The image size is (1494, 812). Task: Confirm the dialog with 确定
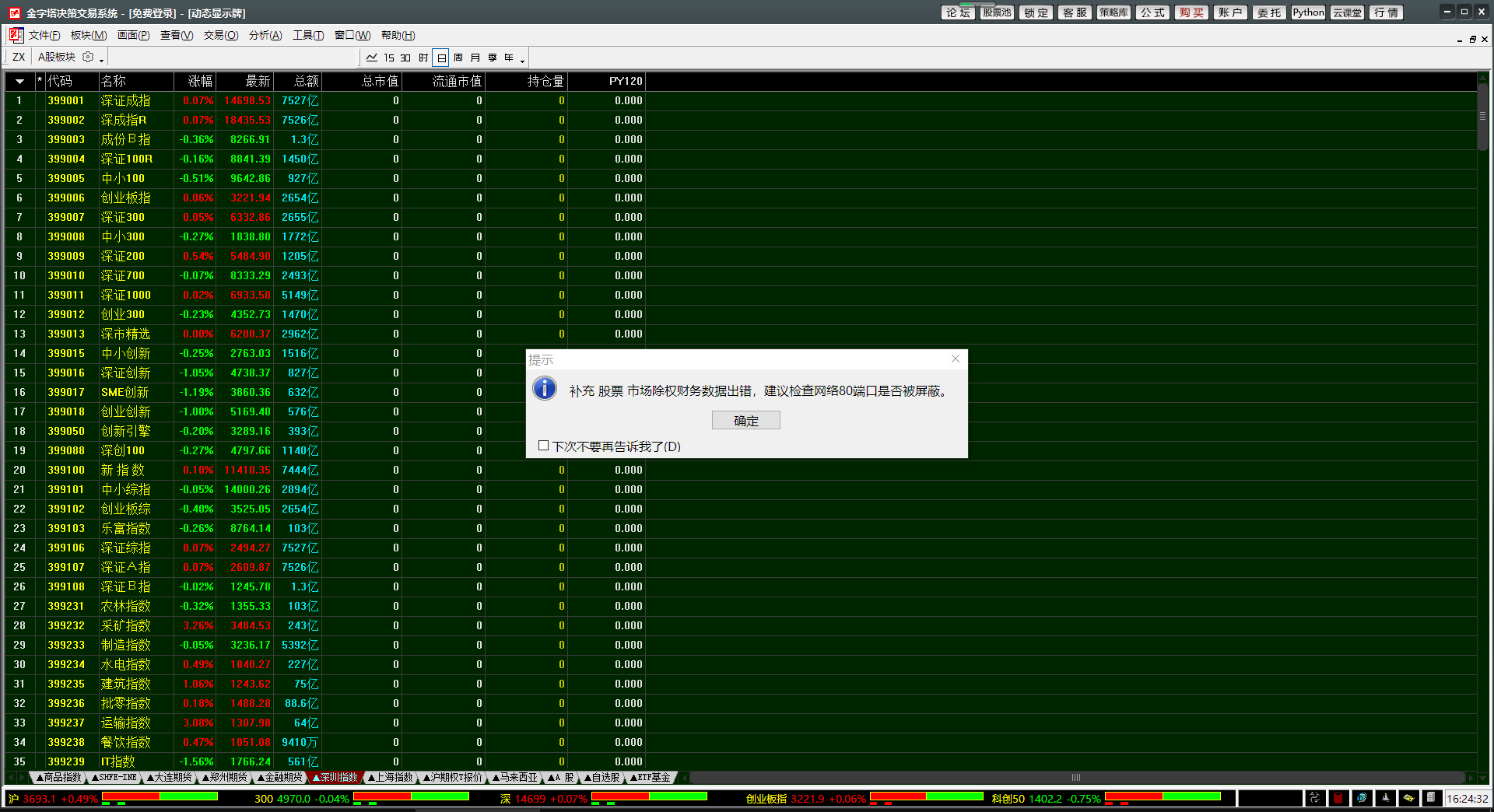(x=745, y=421)
